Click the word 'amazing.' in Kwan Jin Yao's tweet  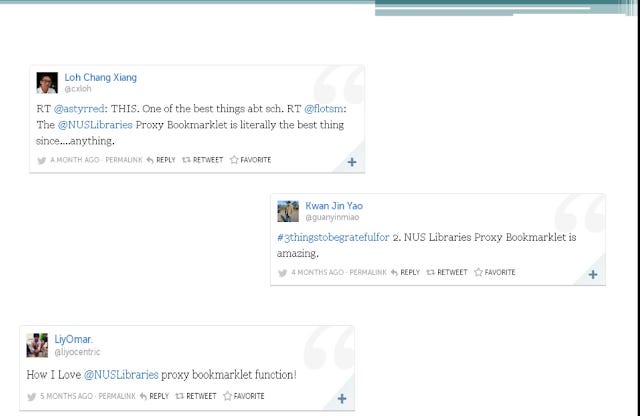pos(298,254)
